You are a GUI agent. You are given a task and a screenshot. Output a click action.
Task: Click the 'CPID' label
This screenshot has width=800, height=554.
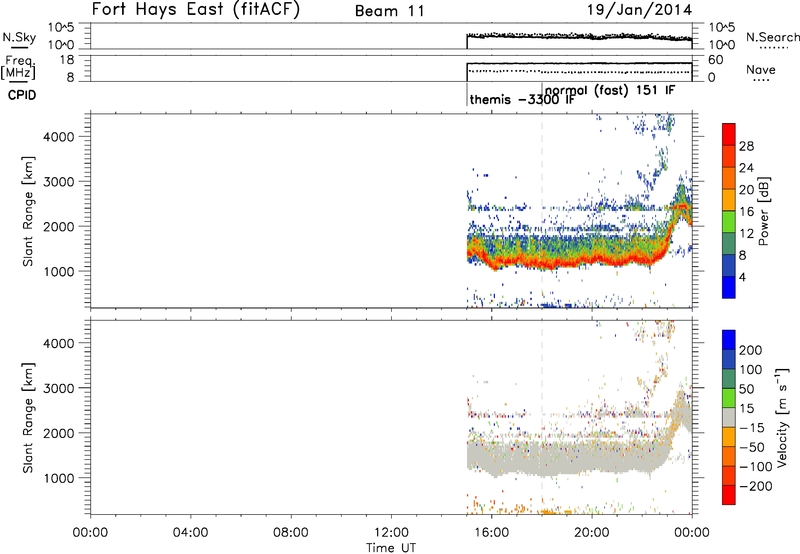[22, 95]
